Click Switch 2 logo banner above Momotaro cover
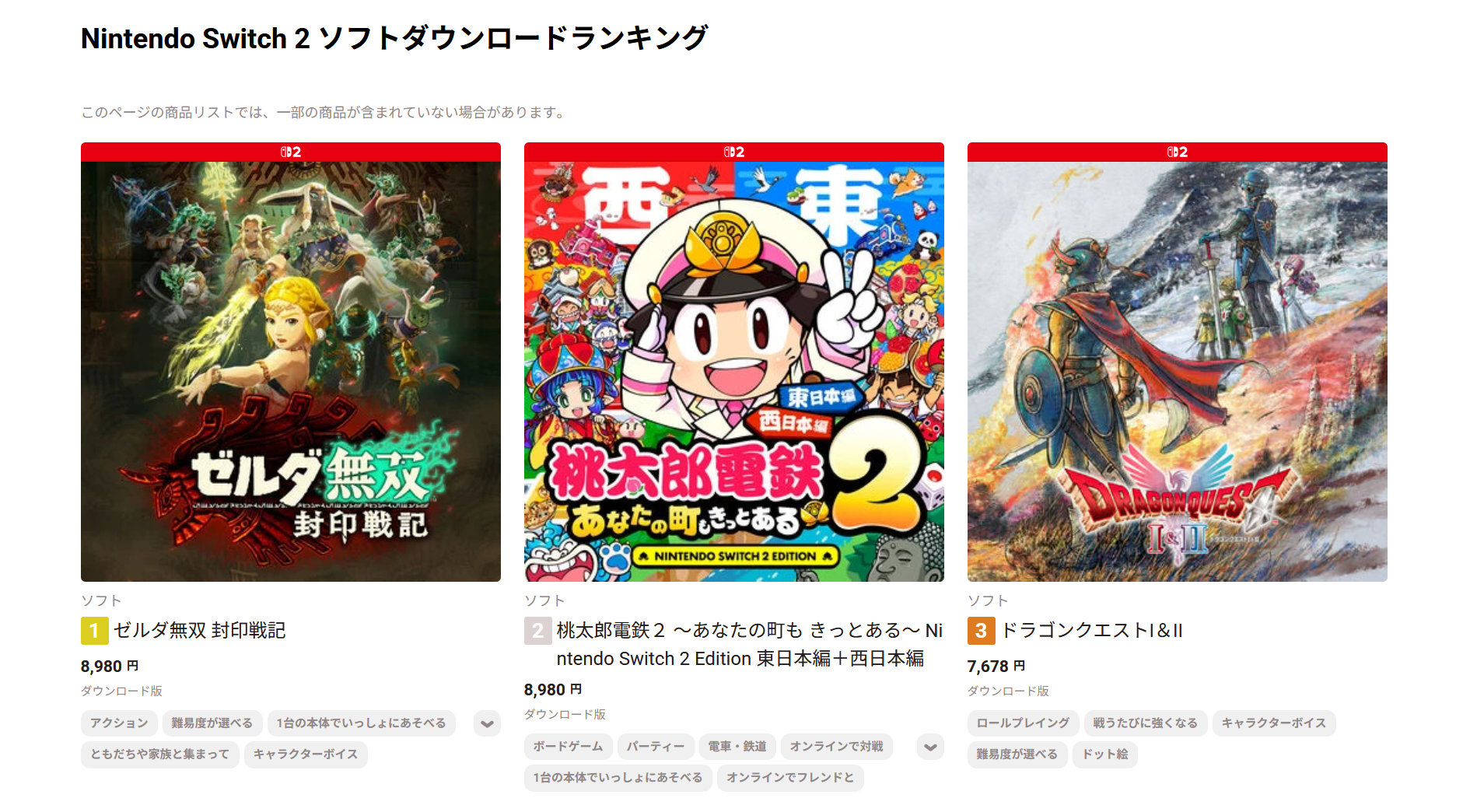This screenshot has width=1463, height=812. click(x=734, y=152)
